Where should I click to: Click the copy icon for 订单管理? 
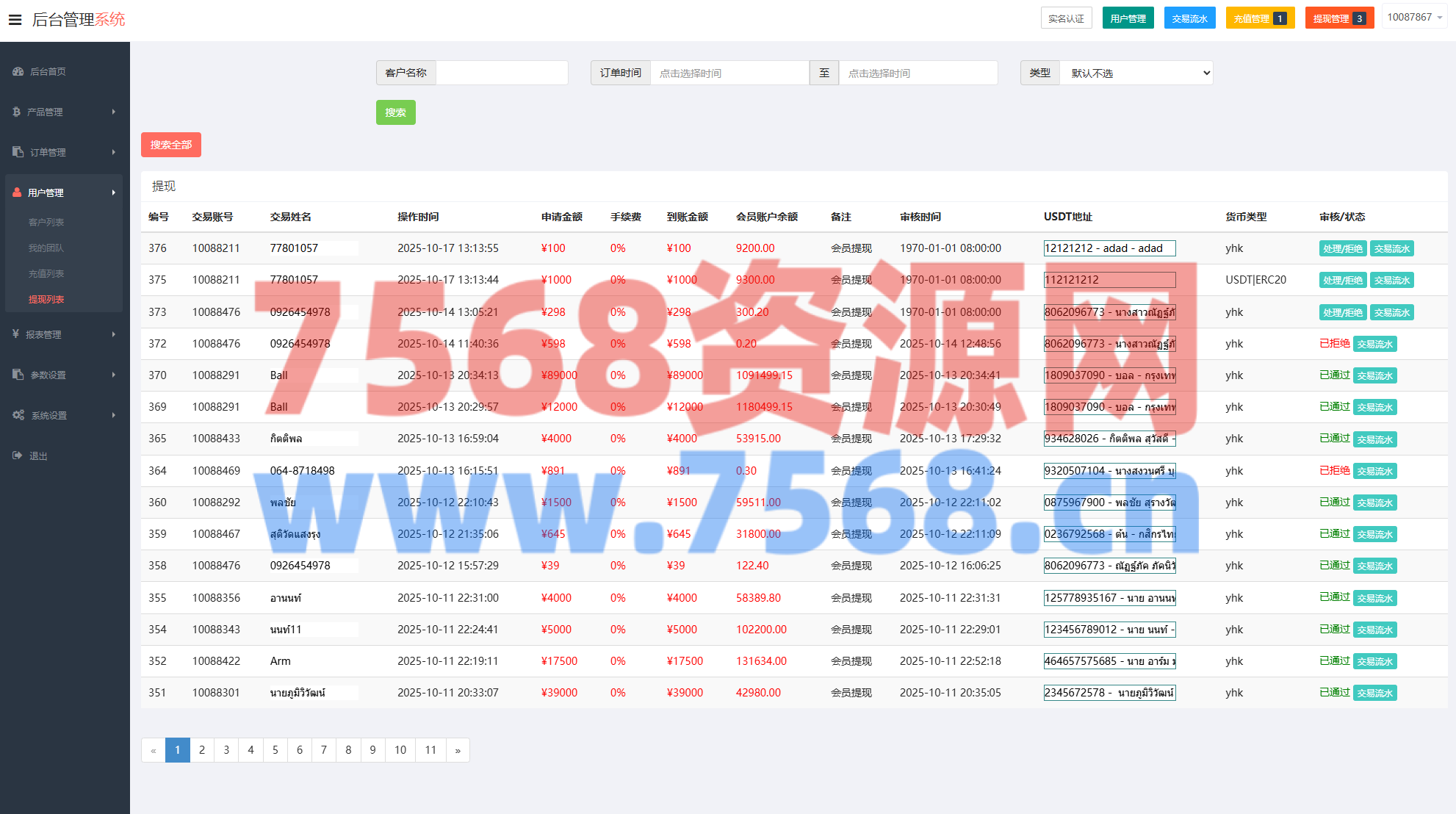(x=18, y=152)
